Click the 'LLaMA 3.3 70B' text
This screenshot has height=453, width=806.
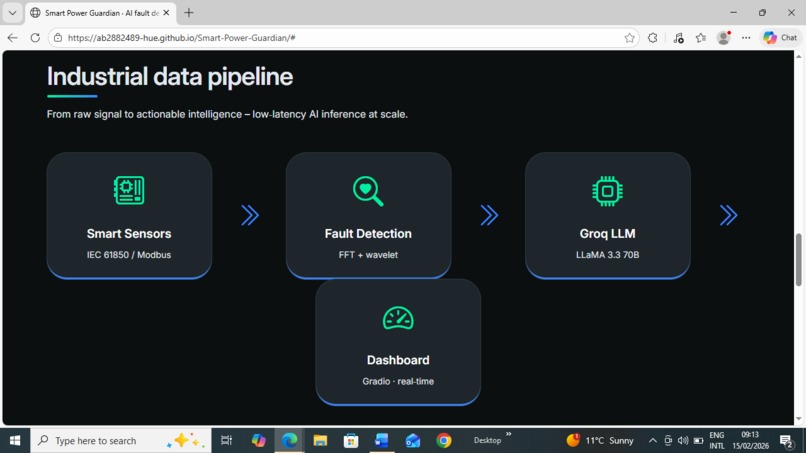point(607,255)
